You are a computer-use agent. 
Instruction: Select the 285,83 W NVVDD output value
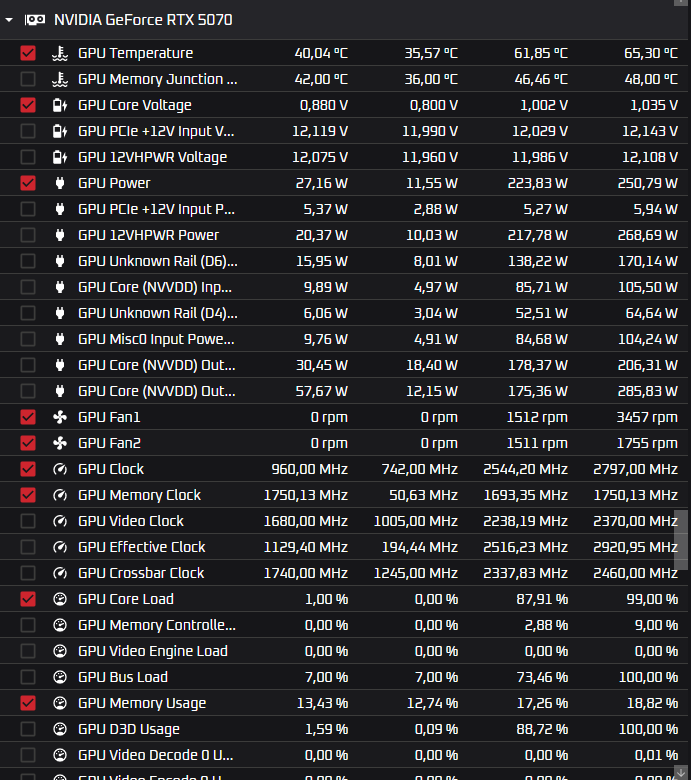[x=648, y=391]
